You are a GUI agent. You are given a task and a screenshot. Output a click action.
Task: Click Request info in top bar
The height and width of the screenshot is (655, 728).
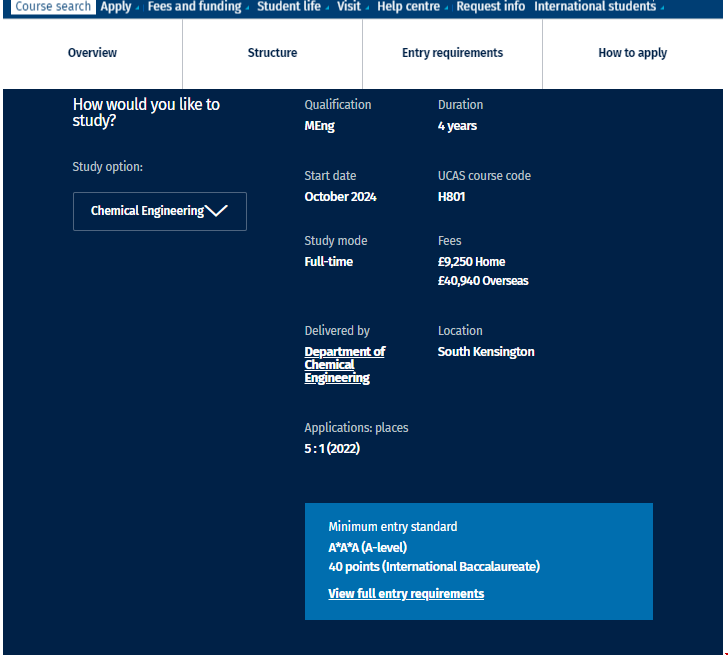coord(490,7)
